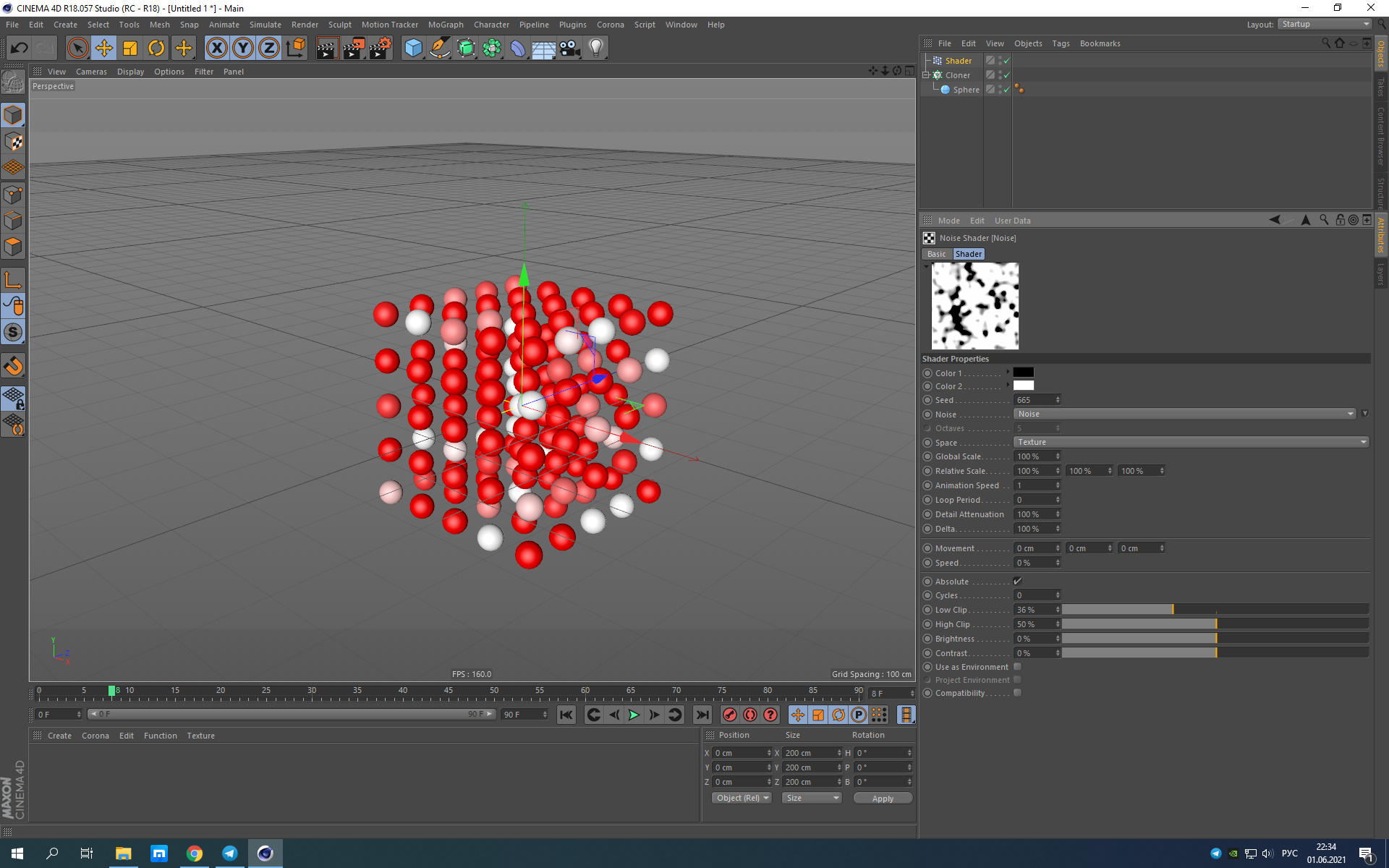Click Make Editable icon in left toolbar
The image size is (1389, 868).
(x=13, y=82)
